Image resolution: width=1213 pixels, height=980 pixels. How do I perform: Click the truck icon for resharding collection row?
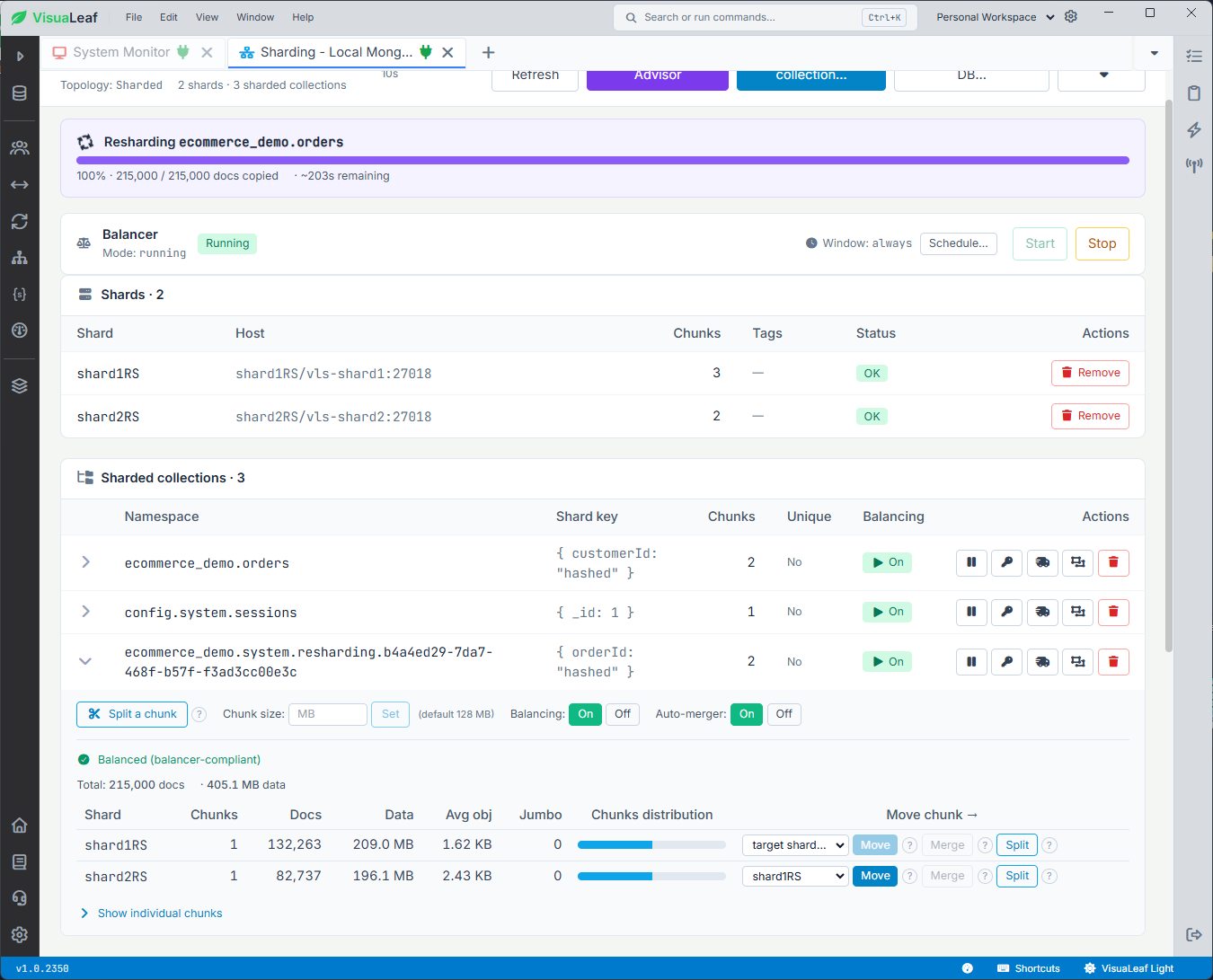1042,662
